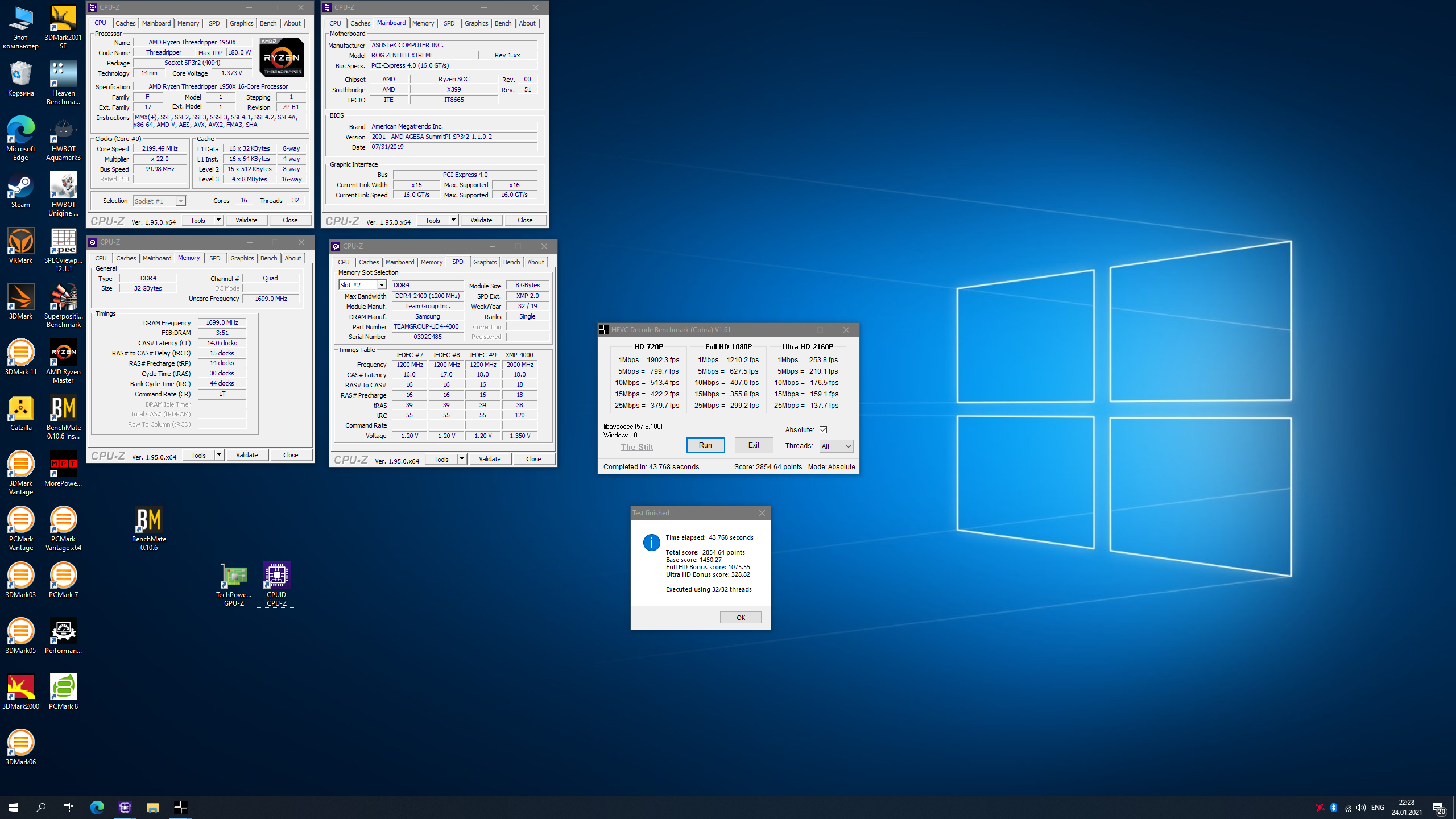1456x819 pixels.
Task: Launch Heaven Benchmark desktop shortcut
Action: point(63,83)
